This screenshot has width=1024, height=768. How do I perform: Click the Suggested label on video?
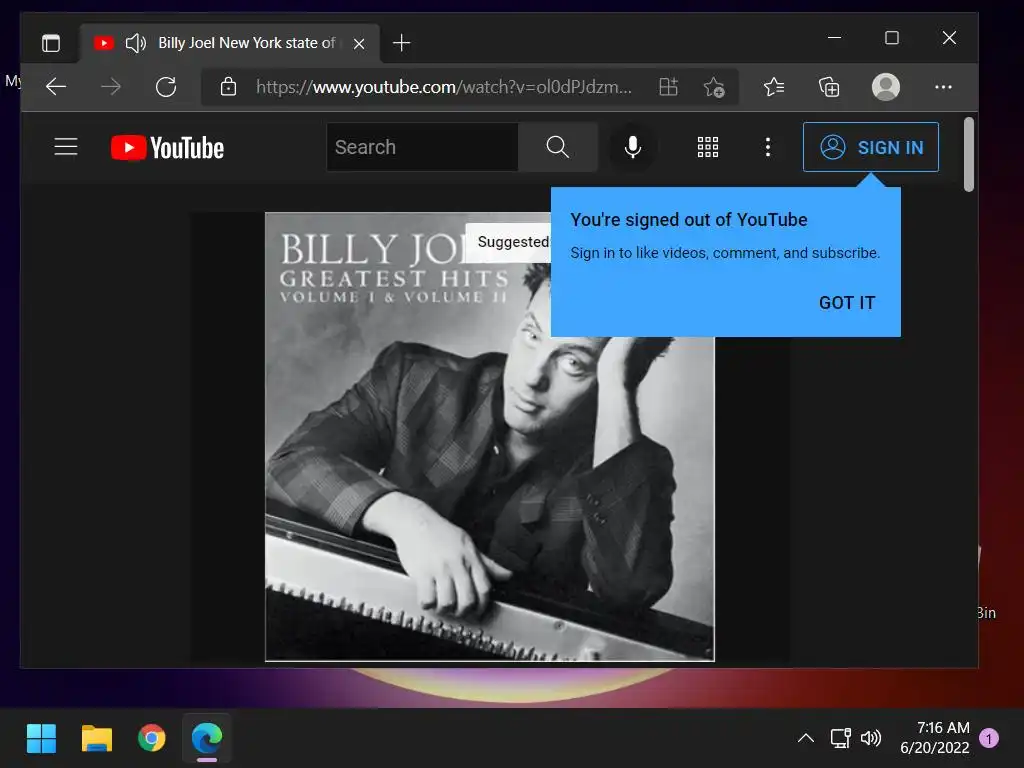pos(513,242)
